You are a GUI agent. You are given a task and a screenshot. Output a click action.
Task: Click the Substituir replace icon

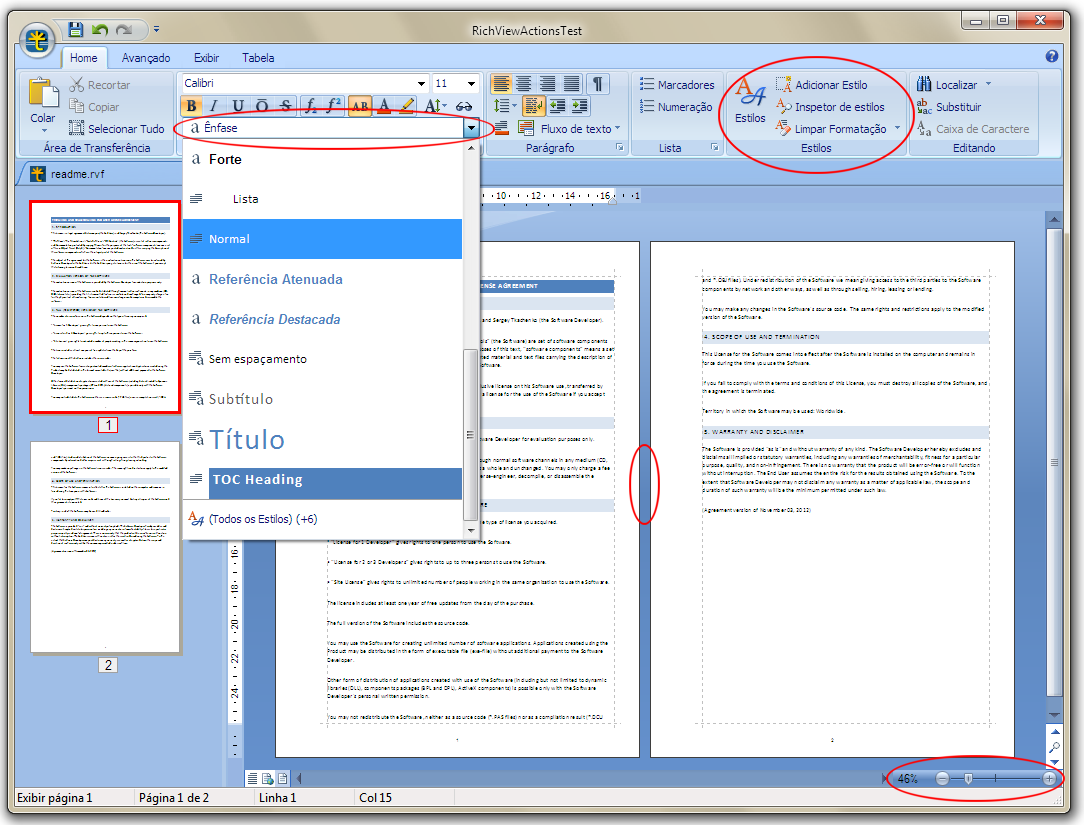pyautogui.click(x=923, y=107)
